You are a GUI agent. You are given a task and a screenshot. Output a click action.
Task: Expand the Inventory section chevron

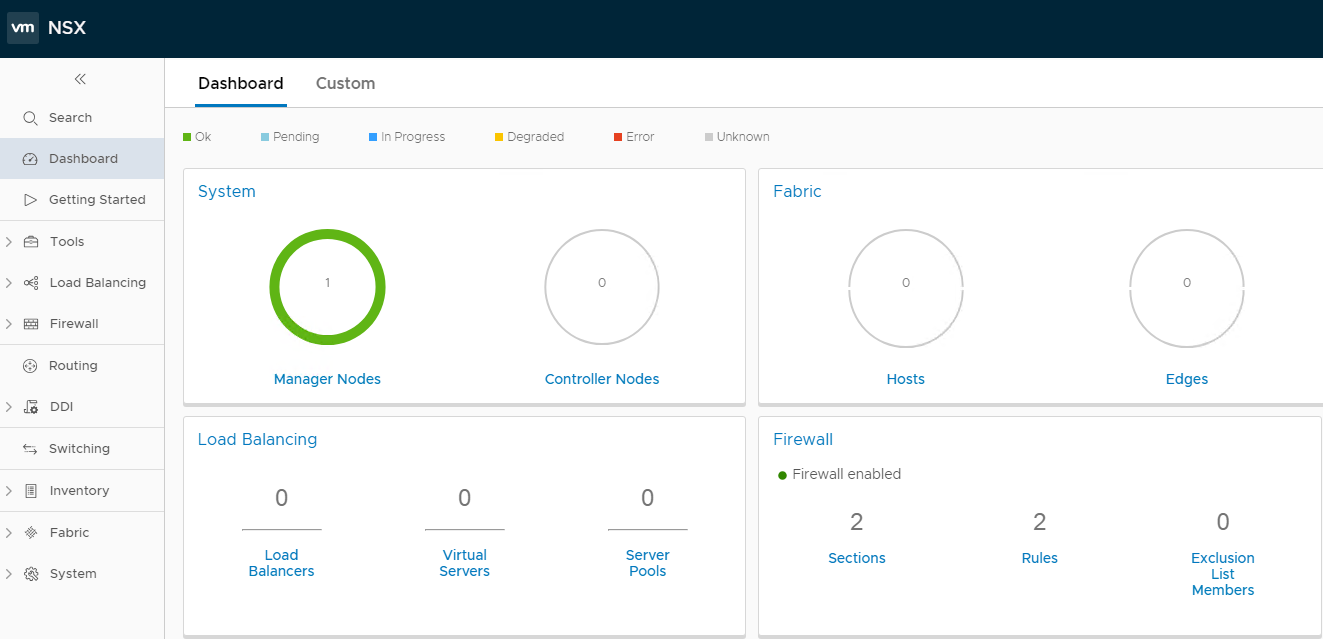pyautogui.click(x=9, y=491)
